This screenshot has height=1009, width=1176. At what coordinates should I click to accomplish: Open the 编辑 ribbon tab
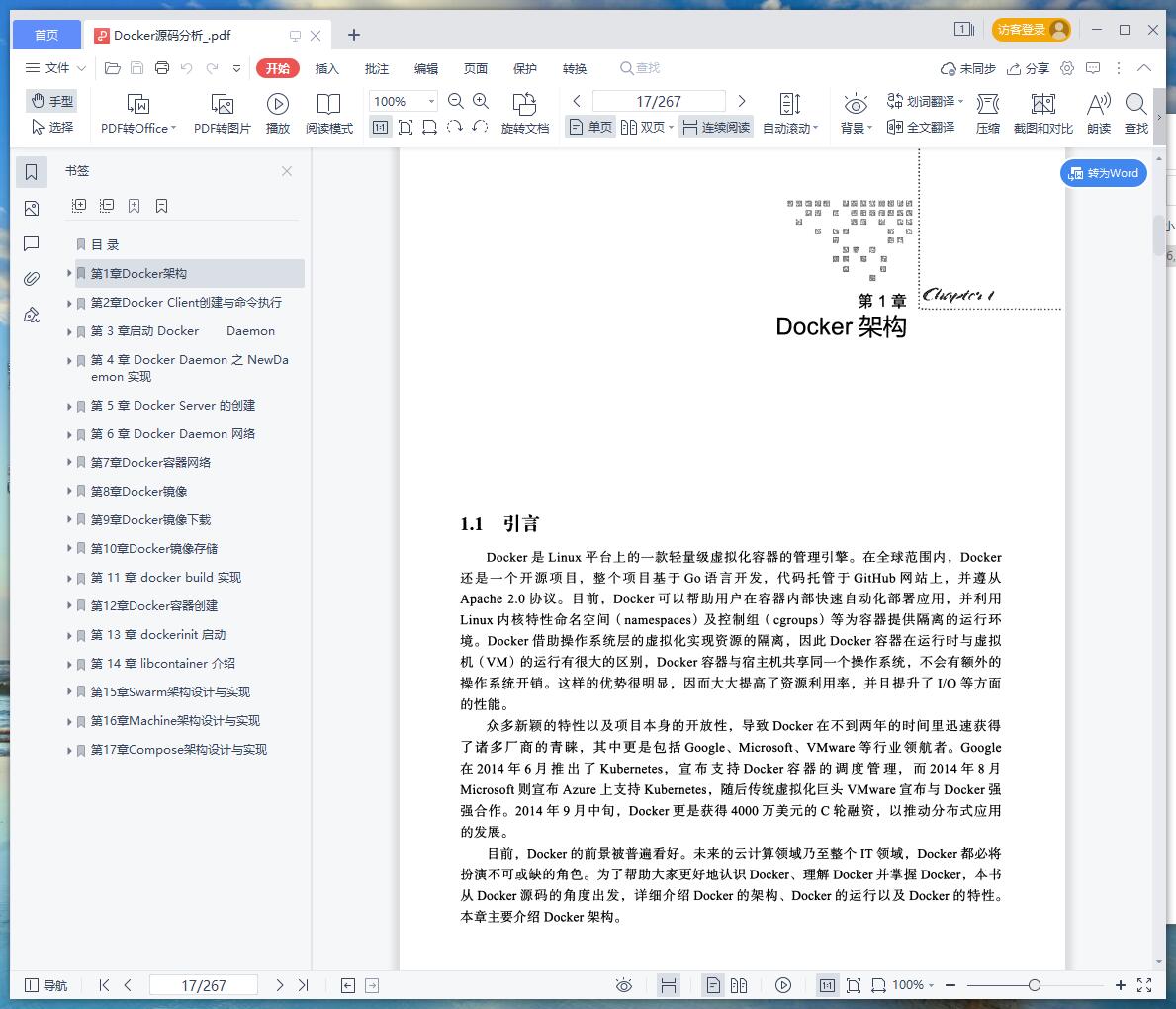[426, 68]
